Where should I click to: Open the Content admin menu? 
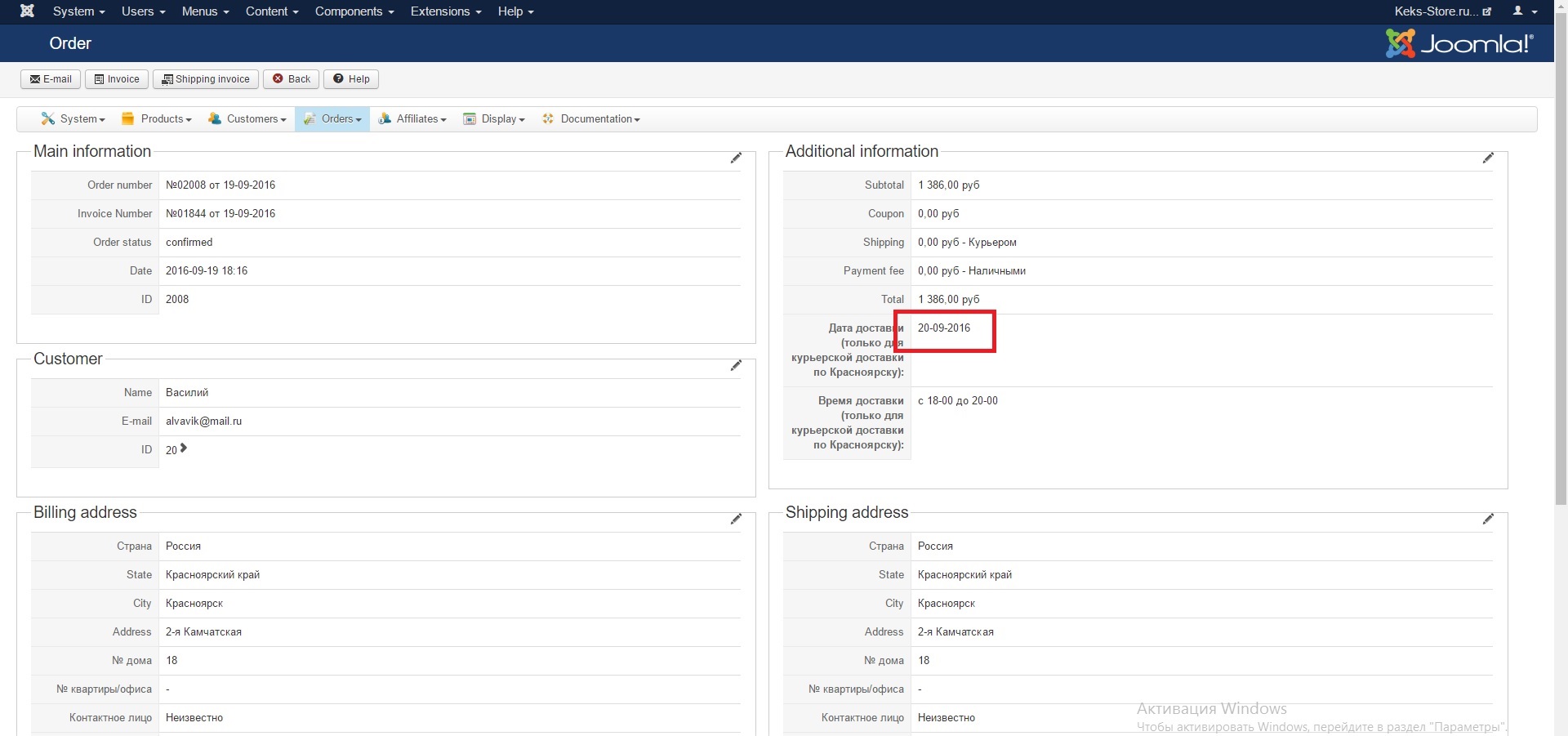coord(272,11)
